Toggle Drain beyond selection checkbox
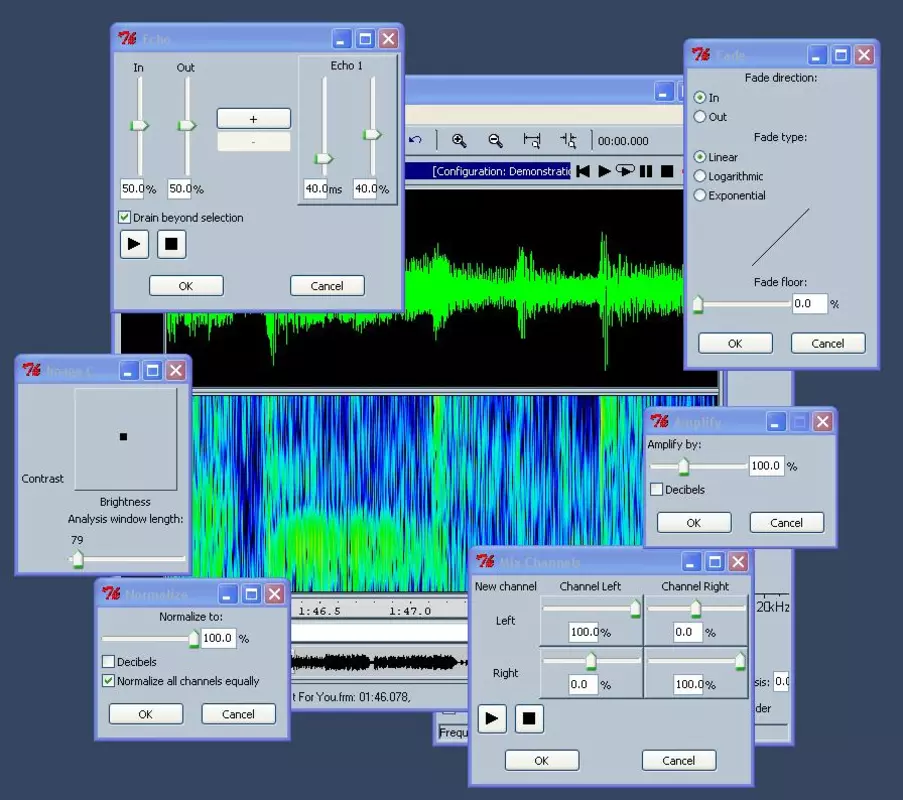This screenshot has width=903, height=800. point(124,217)
